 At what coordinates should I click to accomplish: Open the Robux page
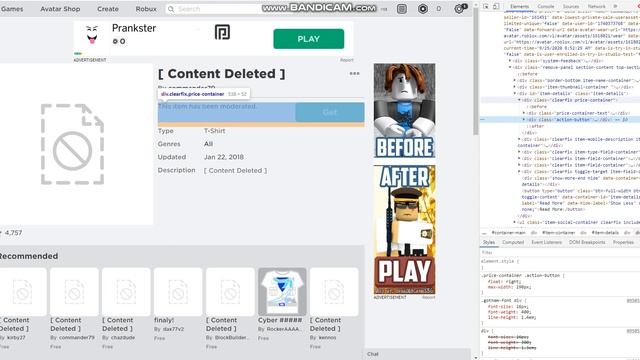point(146,9)
